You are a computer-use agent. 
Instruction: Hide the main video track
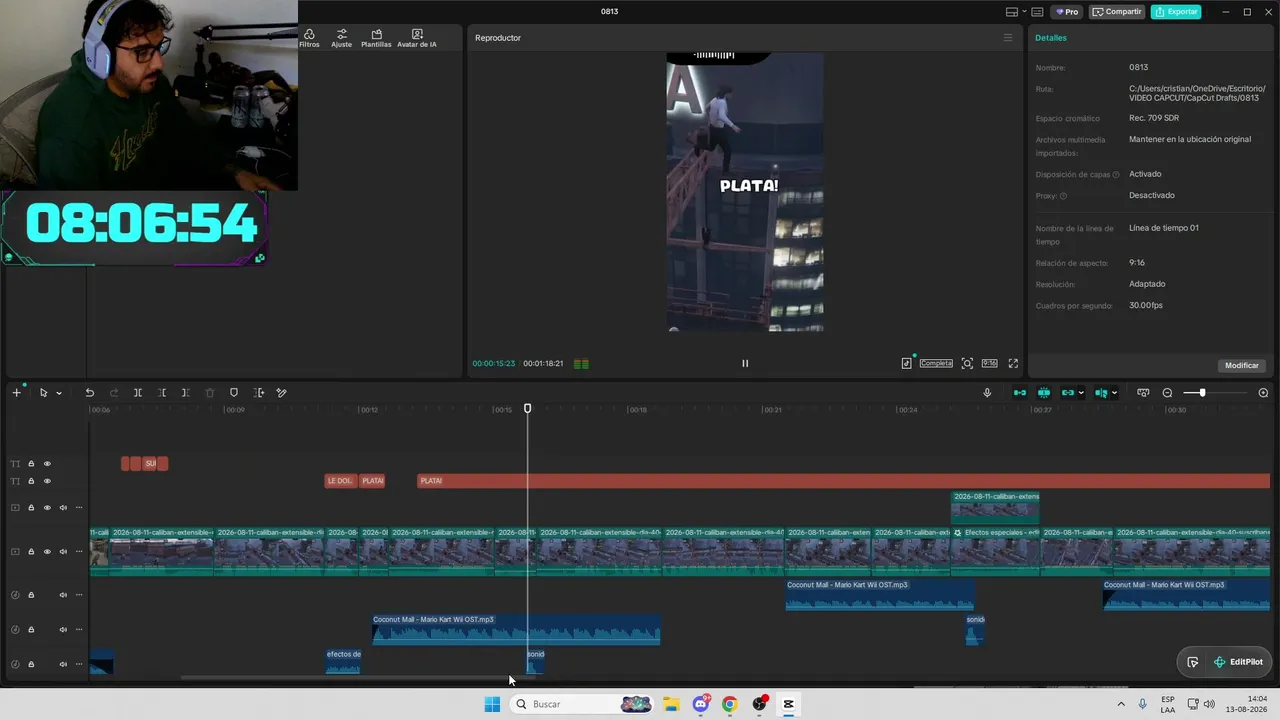click(47, 551)
